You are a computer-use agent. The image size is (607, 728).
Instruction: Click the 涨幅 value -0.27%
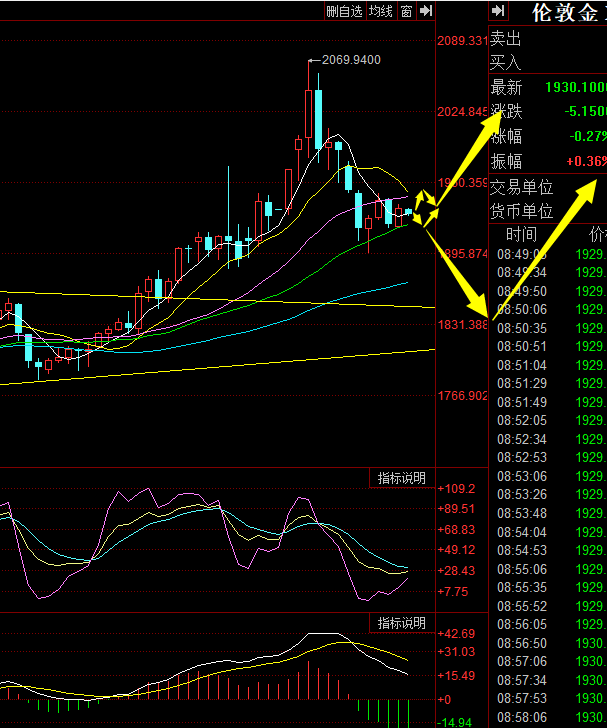click(588, 136)
